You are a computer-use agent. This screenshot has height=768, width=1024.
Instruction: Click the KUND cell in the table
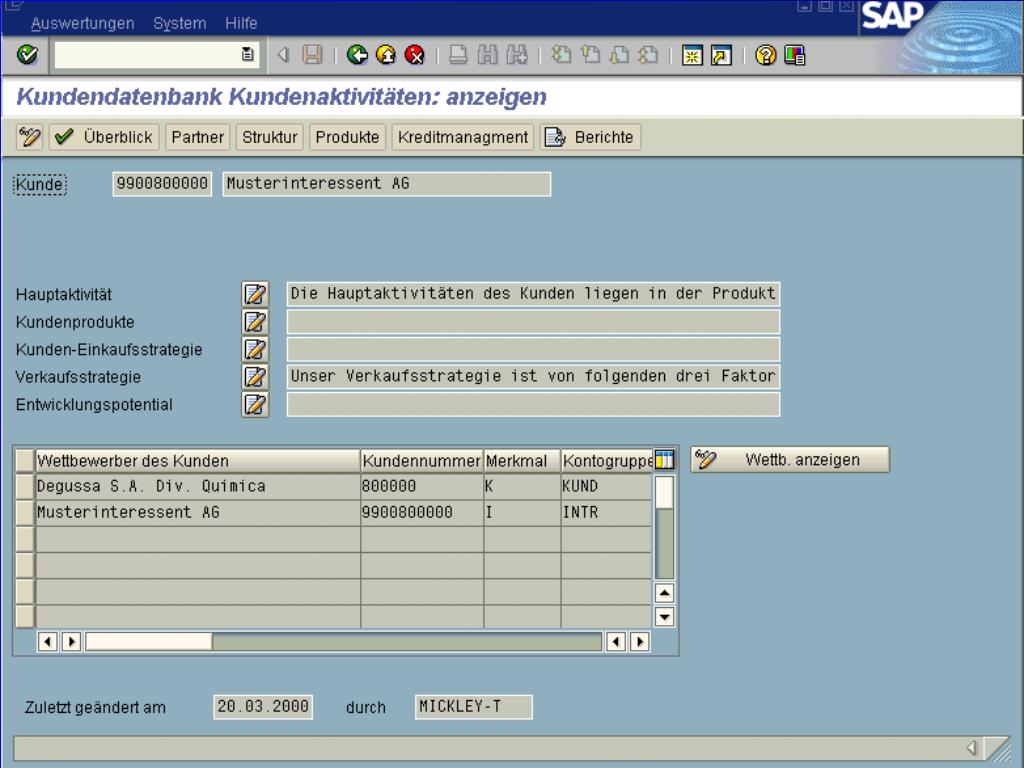pos(606,487)
